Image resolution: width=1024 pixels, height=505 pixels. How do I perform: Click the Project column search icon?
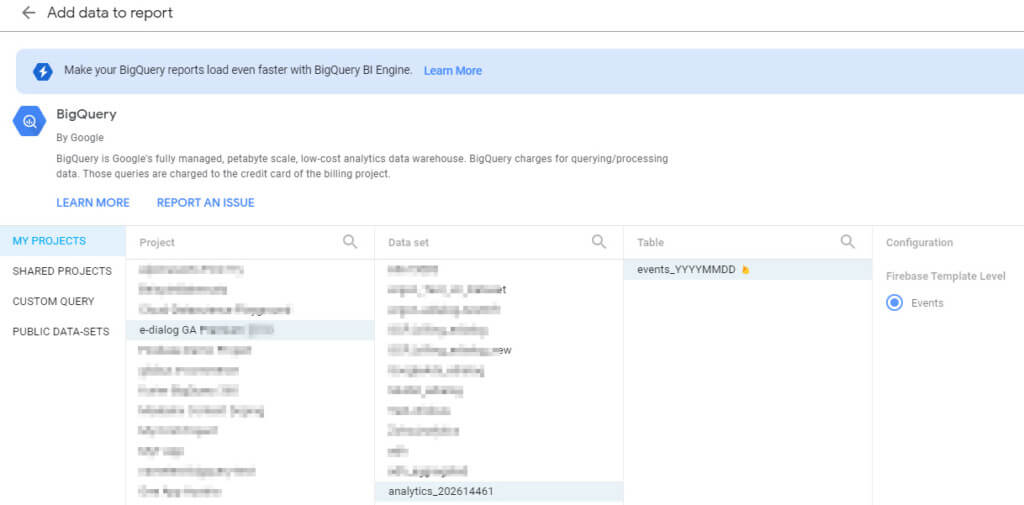(350, 241)
